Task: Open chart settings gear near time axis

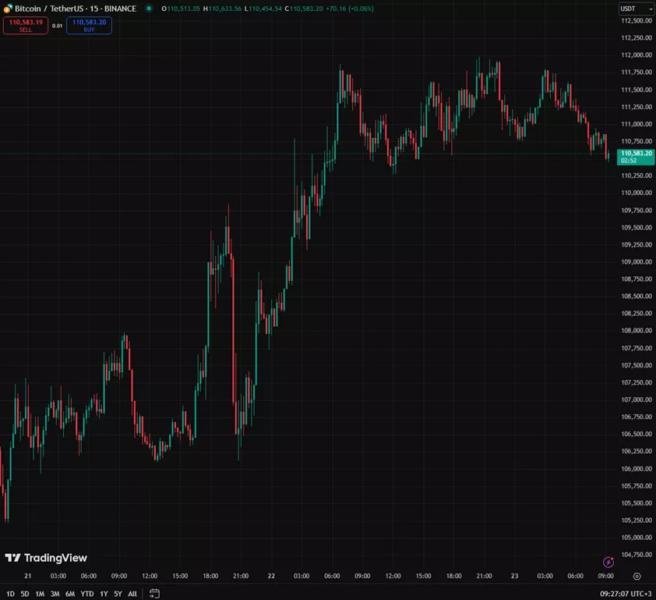Action: (637, 576)
